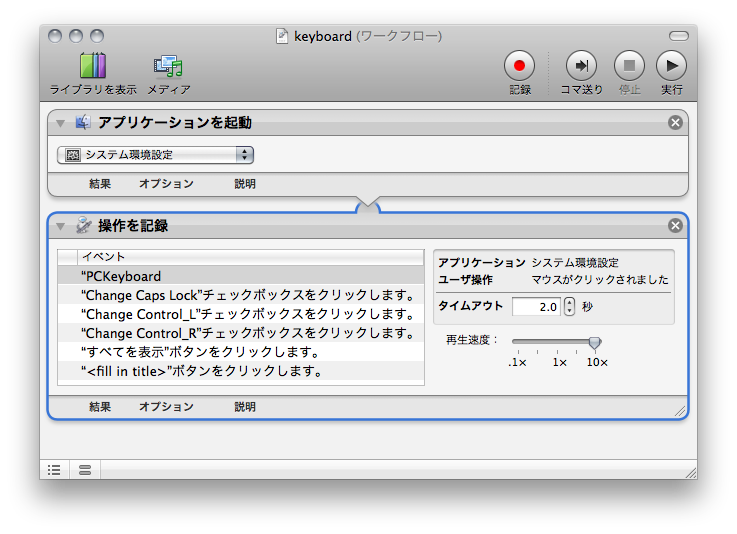This screenshot has height=534, width=737.
Task: Show 説明 of 操作を記録 action
Action: tap(245, 407)
